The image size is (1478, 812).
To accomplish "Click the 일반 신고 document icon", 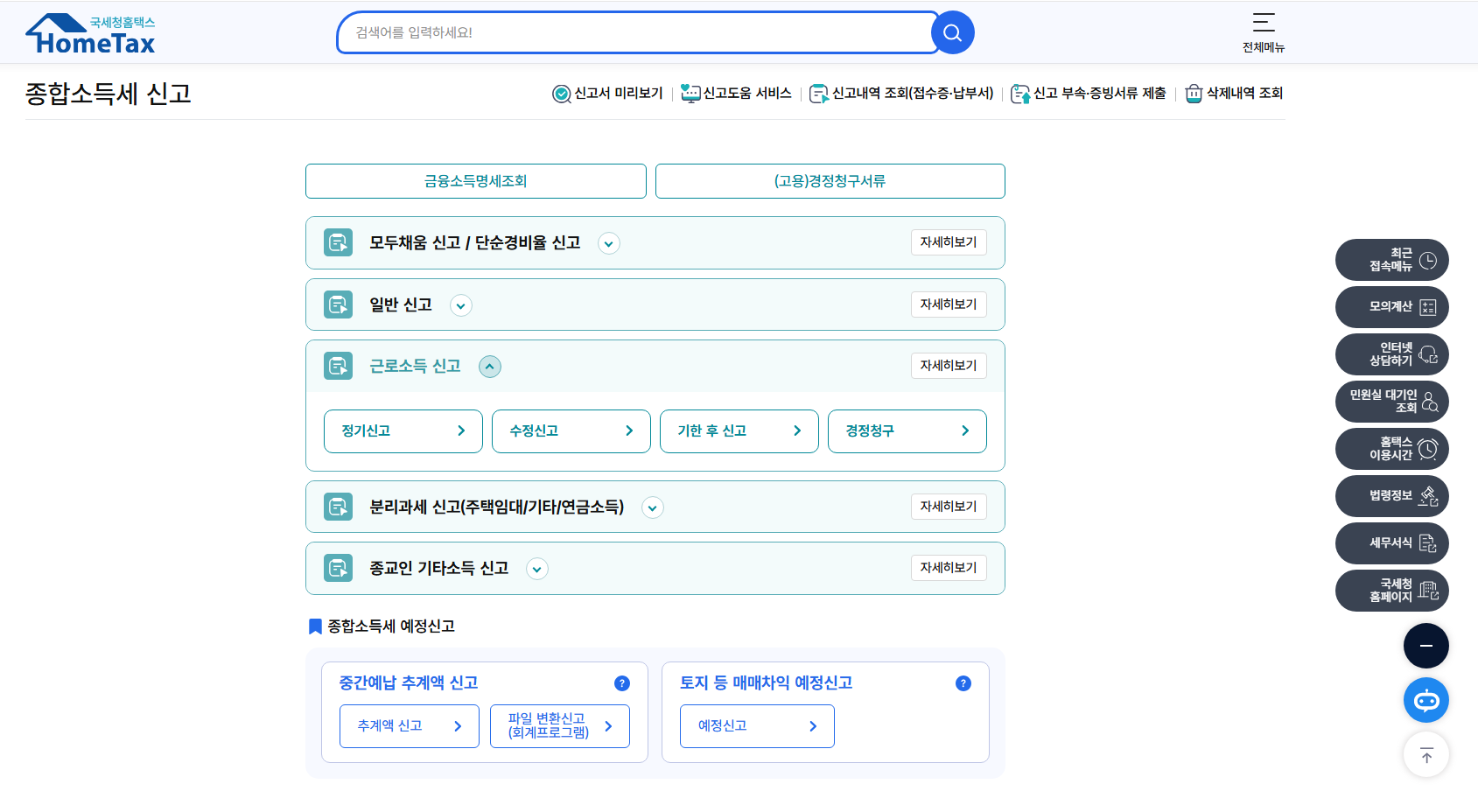I will pyautogui.click(x=339, y=304).
